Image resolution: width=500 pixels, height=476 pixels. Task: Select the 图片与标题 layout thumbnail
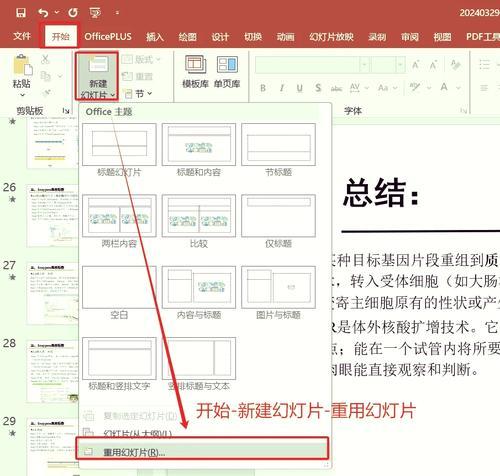pos(278,287)
